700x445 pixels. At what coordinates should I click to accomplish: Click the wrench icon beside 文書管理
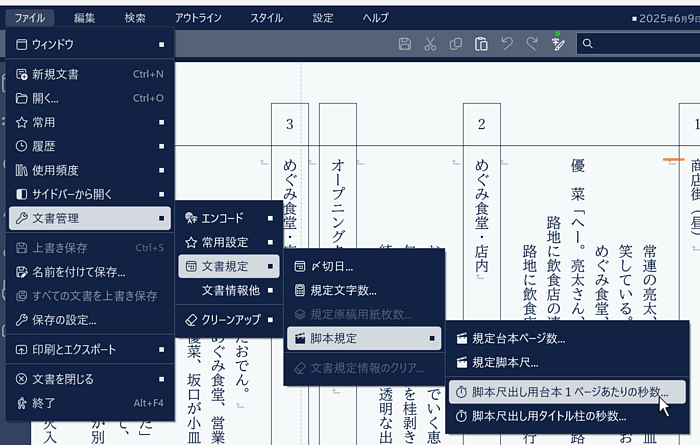[21, 218]
